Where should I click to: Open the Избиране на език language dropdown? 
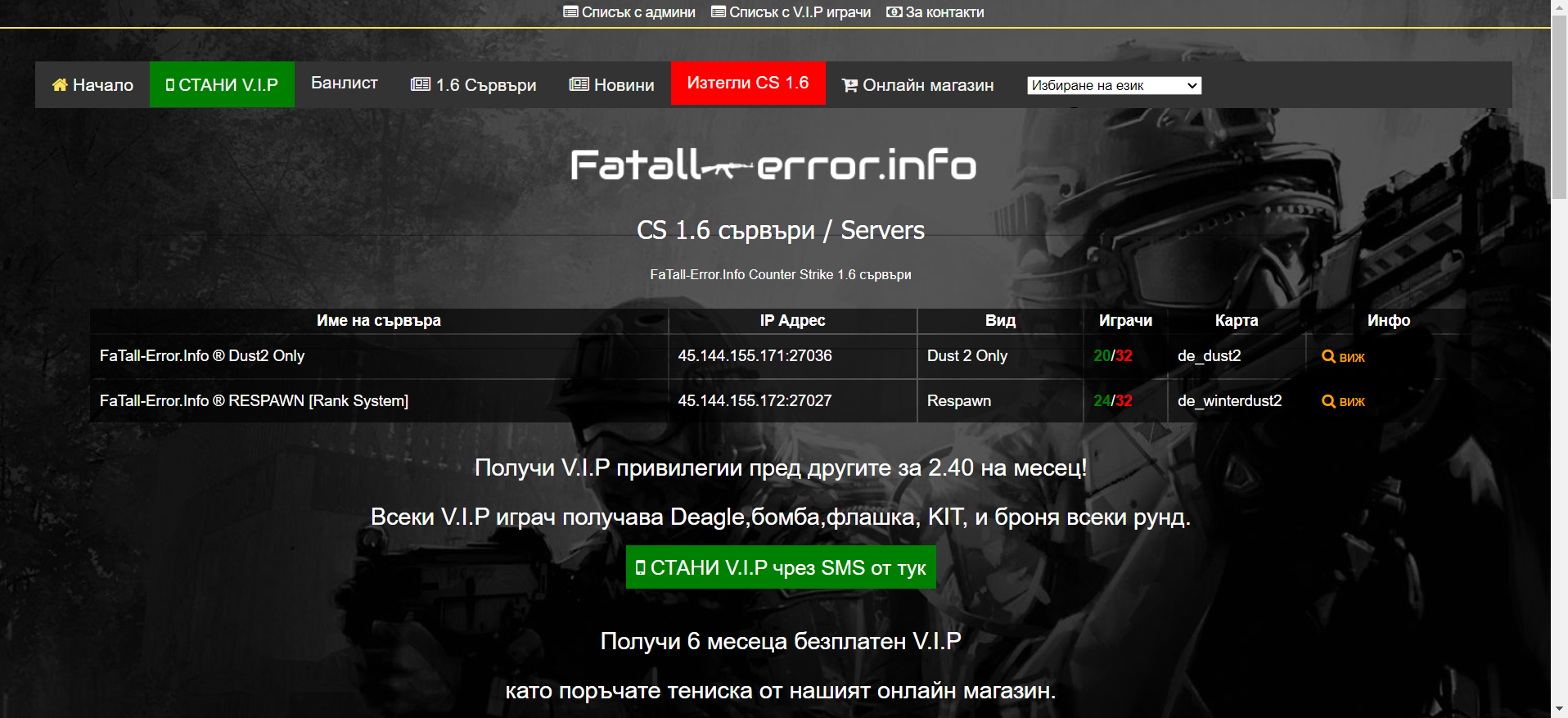1114,85
